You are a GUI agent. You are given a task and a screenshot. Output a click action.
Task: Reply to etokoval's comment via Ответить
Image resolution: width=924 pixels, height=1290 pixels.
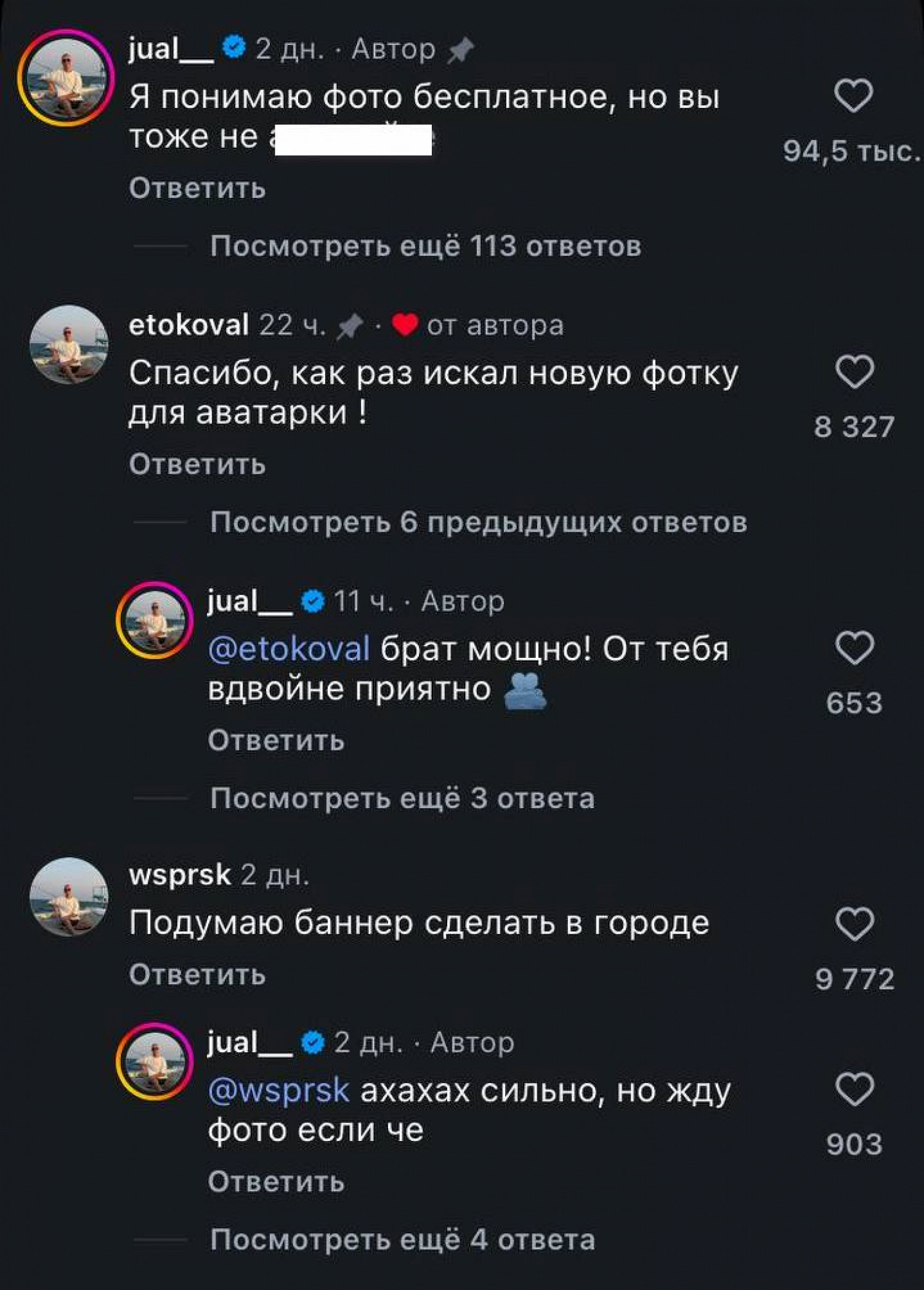tap(197, 464)
